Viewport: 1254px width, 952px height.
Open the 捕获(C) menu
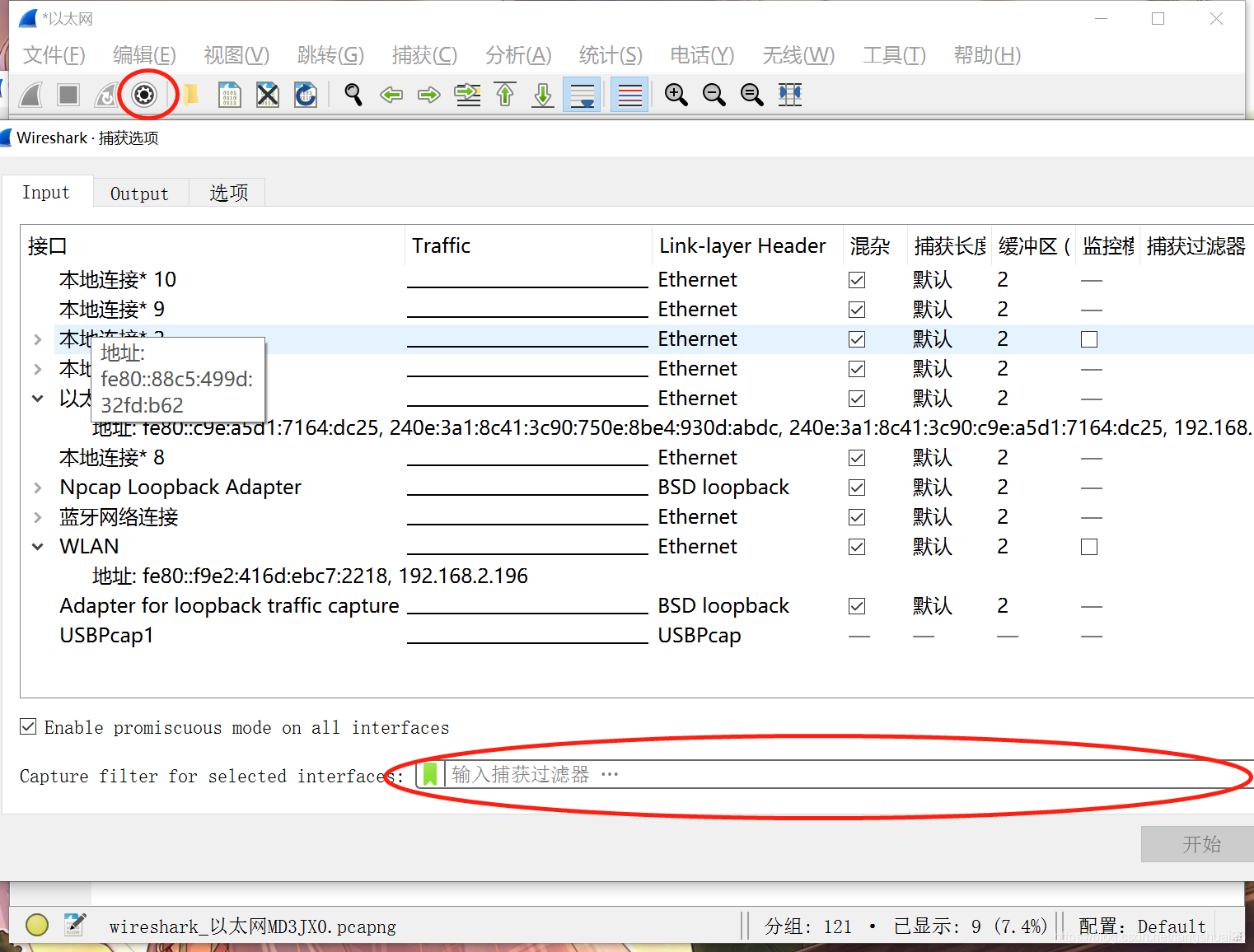click(x=424, y=55)
